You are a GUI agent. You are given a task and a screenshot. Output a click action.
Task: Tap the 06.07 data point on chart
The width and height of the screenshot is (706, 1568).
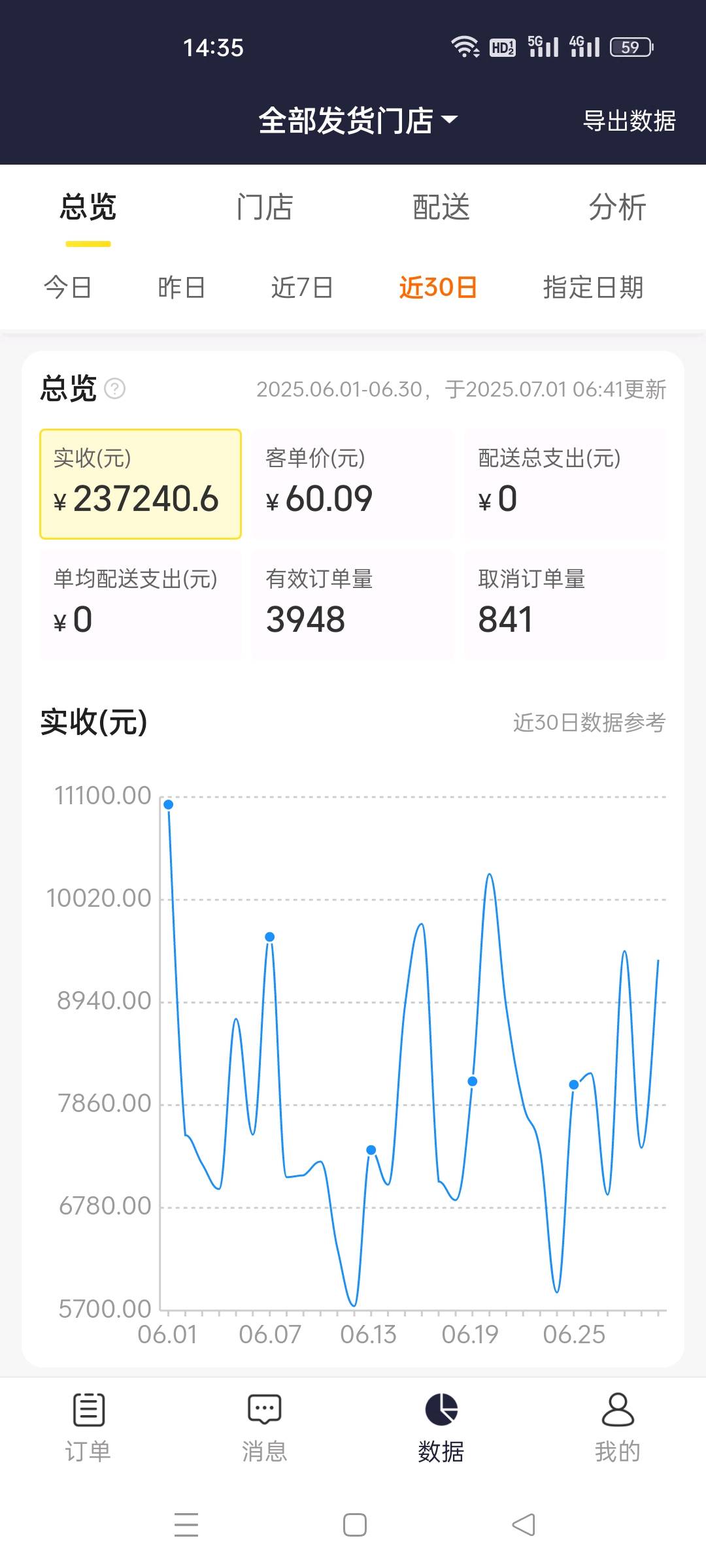pyautogui.click(x=269, y=937)
